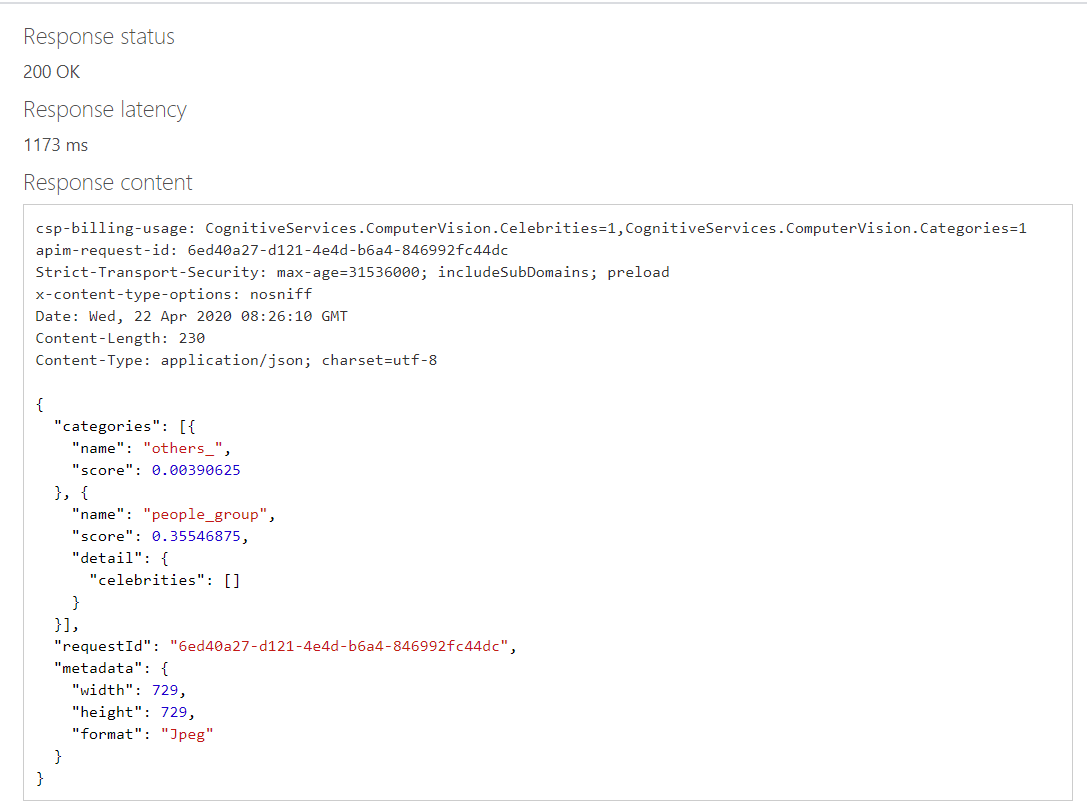This screenshot has width=1087, height=806.
Task: Click the Content-Length 230 line
Action: [120, 338]
